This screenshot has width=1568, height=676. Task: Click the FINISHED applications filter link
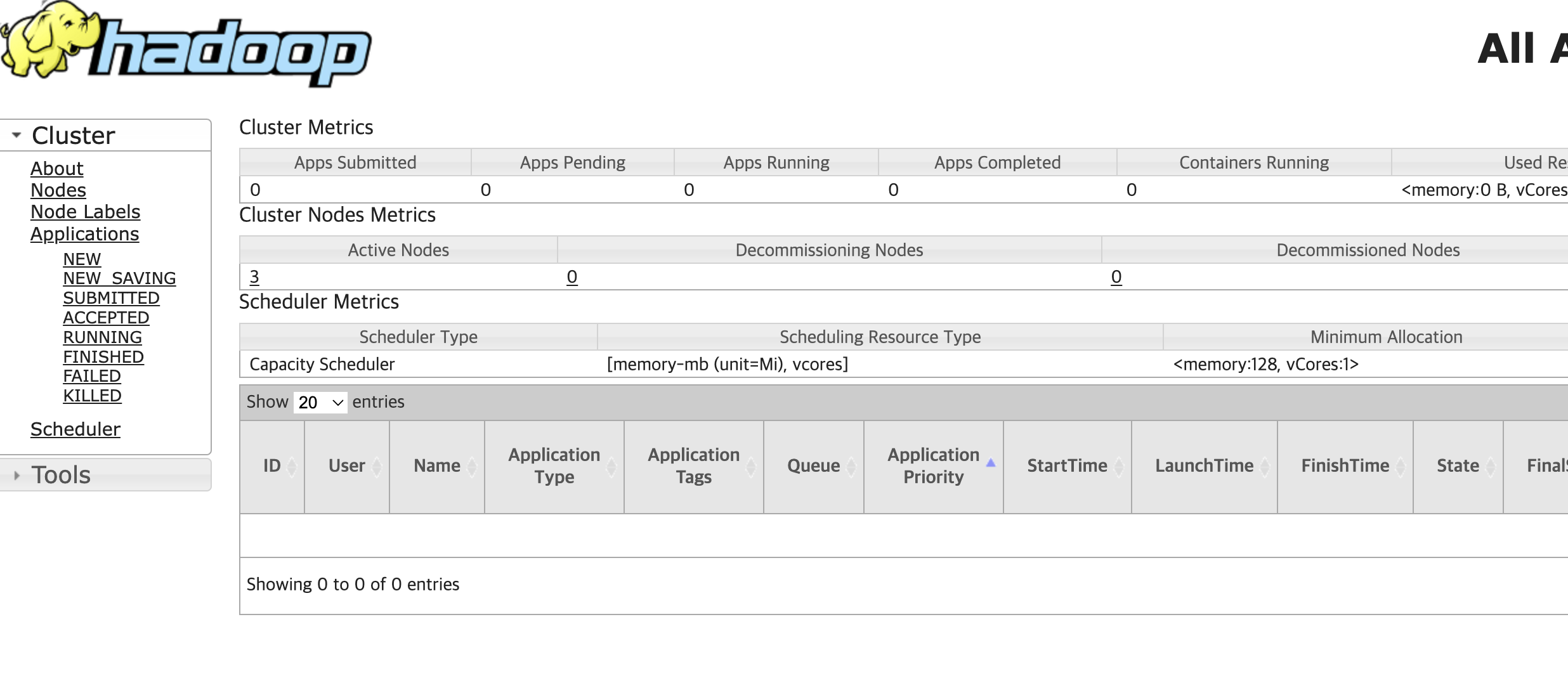pos(103,356)
